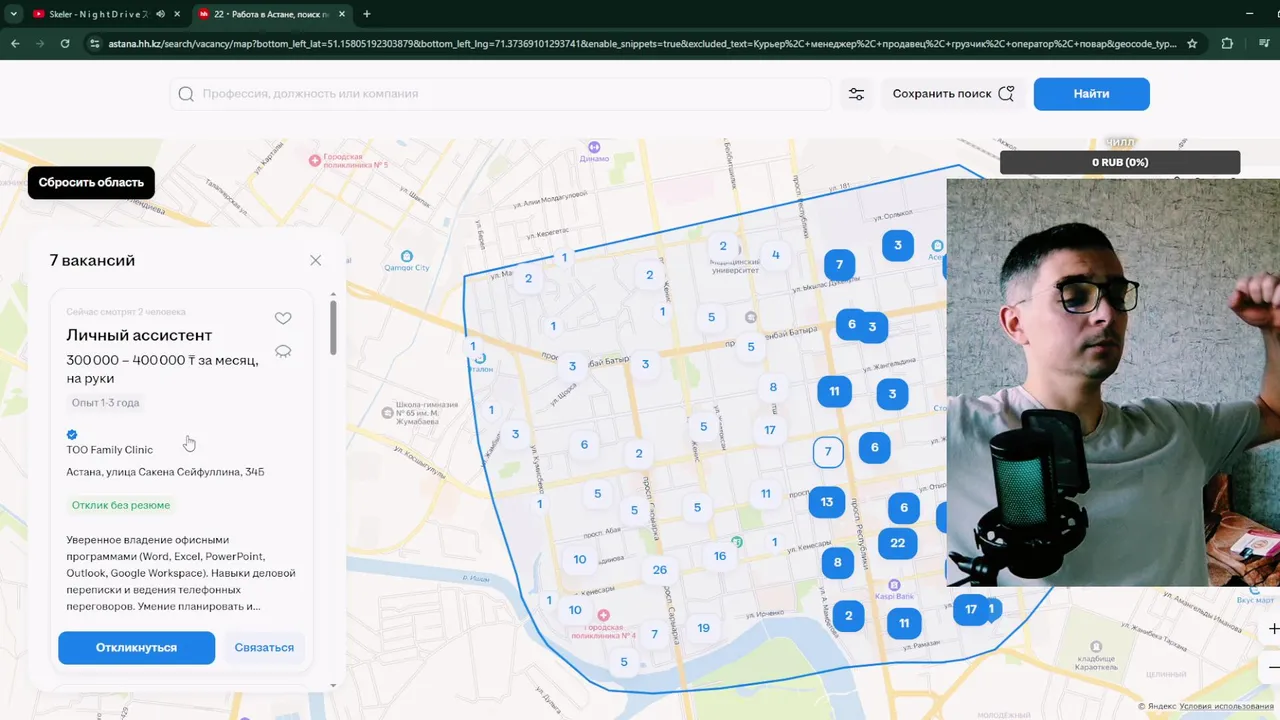
Task: Open a new browser tab
Action: [366, 14]
